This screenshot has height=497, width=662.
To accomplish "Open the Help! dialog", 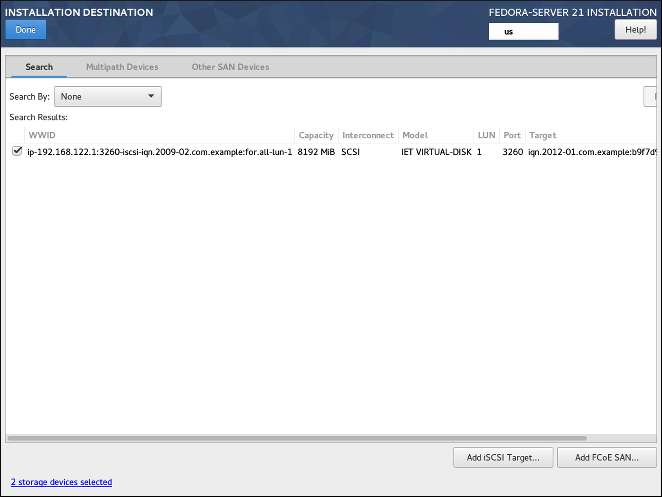I will coord(635,30).
